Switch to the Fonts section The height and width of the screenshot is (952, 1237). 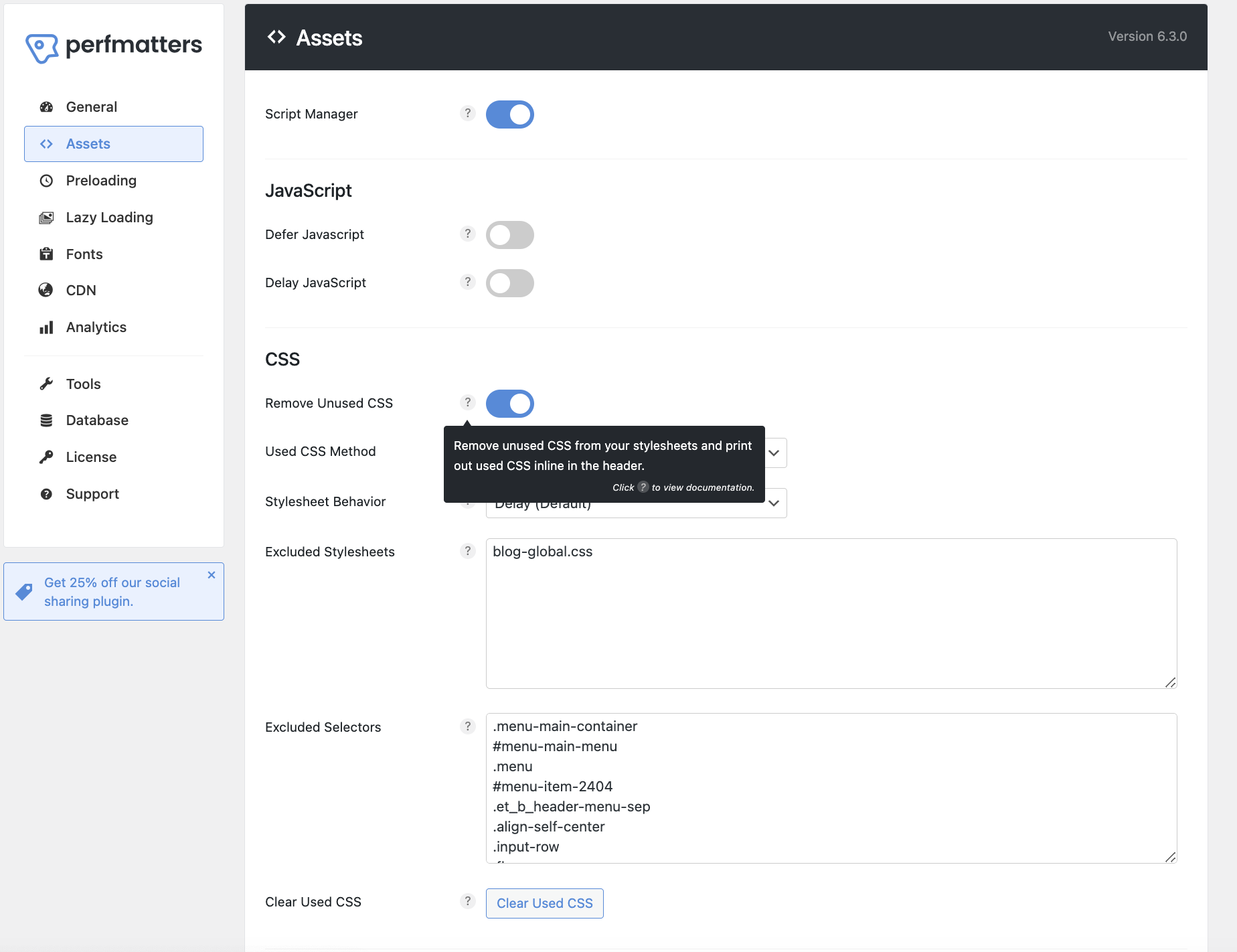(114, 254)
